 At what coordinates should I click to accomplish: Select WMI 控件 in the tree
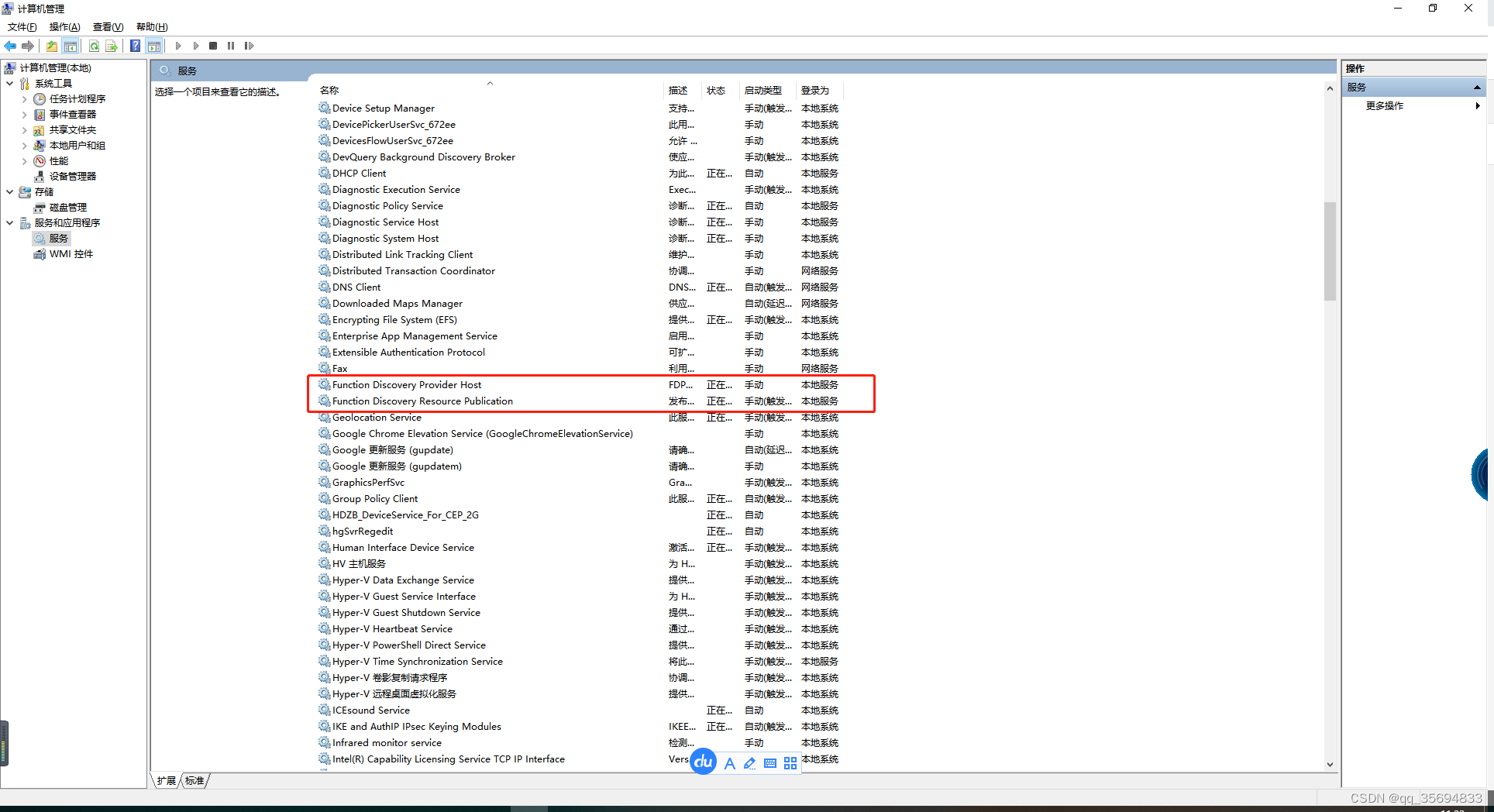tap(71, 254)
